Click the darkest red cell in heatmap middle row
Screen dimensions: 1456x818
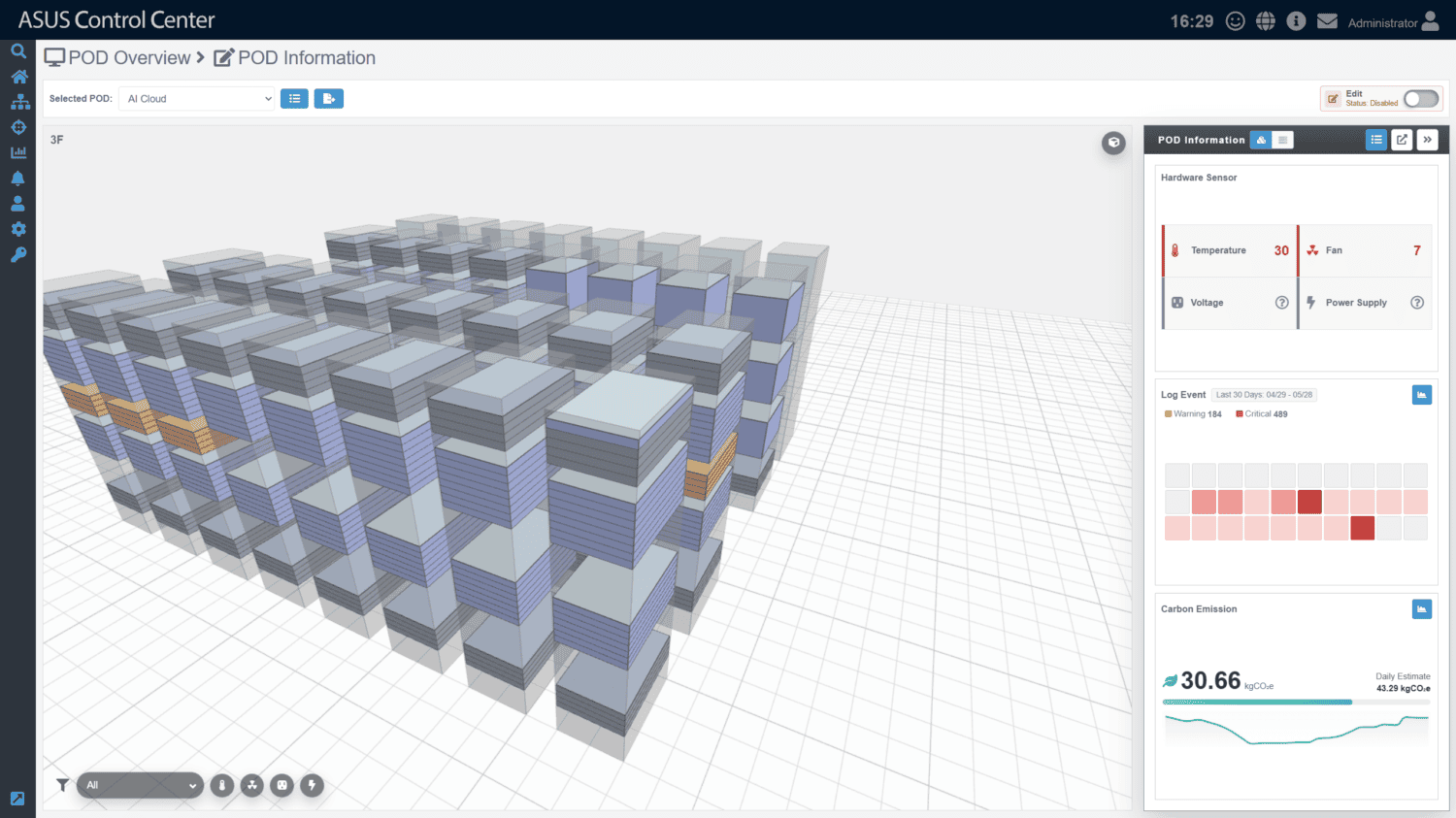click(1309, 502)
